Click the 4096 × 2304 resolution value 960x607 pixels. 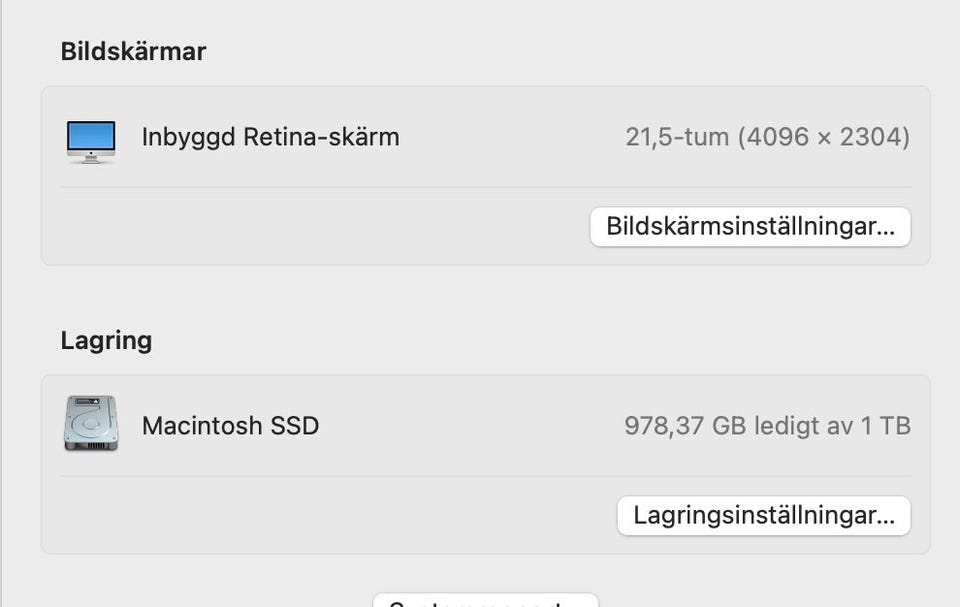824,137
